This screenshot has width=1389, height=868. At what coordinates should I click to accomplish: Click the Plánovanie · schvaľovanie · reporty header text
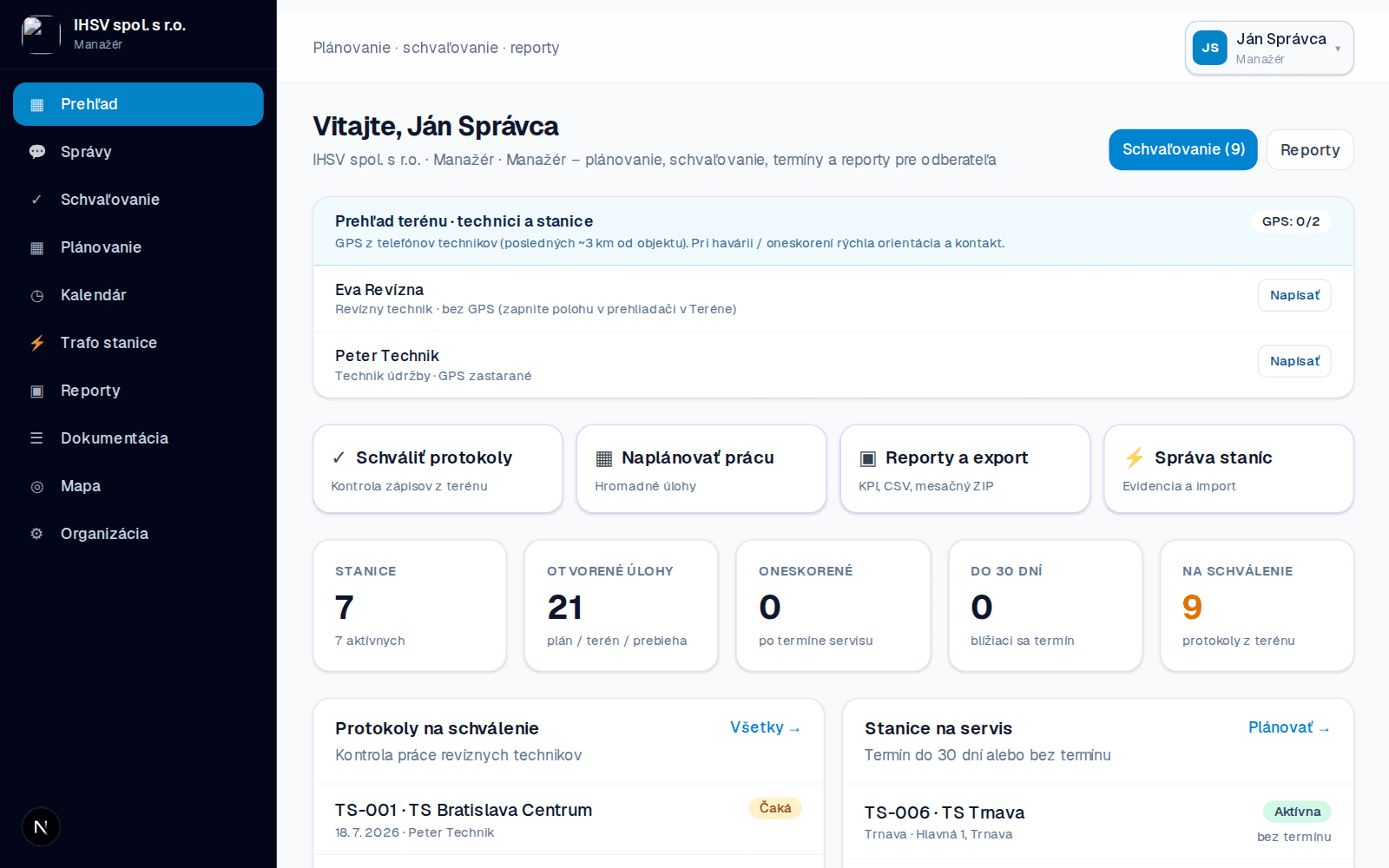[436, 48]
